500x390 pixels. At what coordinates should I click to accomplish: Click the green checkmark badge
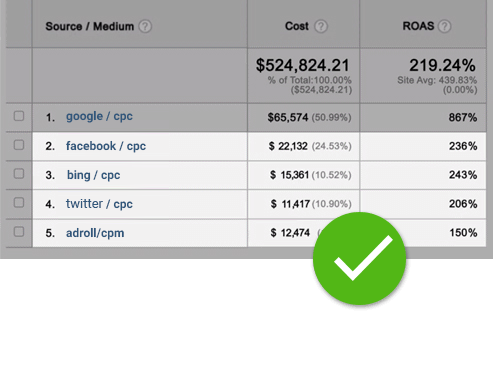coord(359,259)
